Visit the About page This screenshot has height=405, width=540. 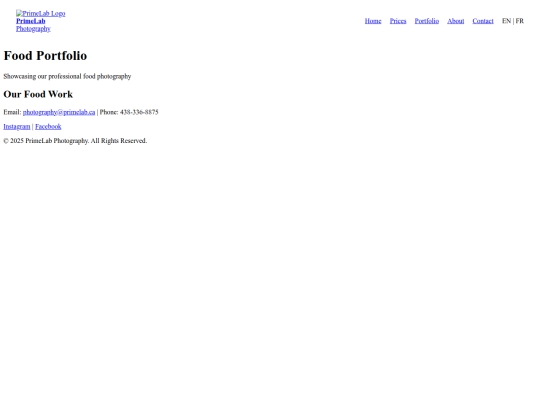pos(456,21)
